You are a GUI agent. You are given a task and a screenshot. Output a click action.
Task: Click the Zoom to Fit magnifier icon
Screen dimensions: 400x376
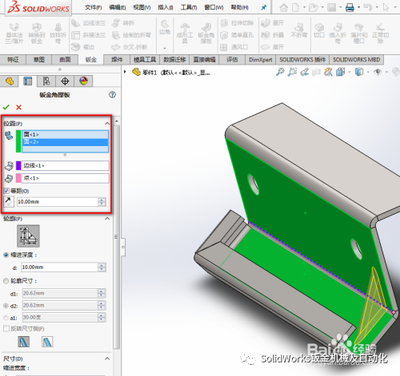[x=280, y=72]
